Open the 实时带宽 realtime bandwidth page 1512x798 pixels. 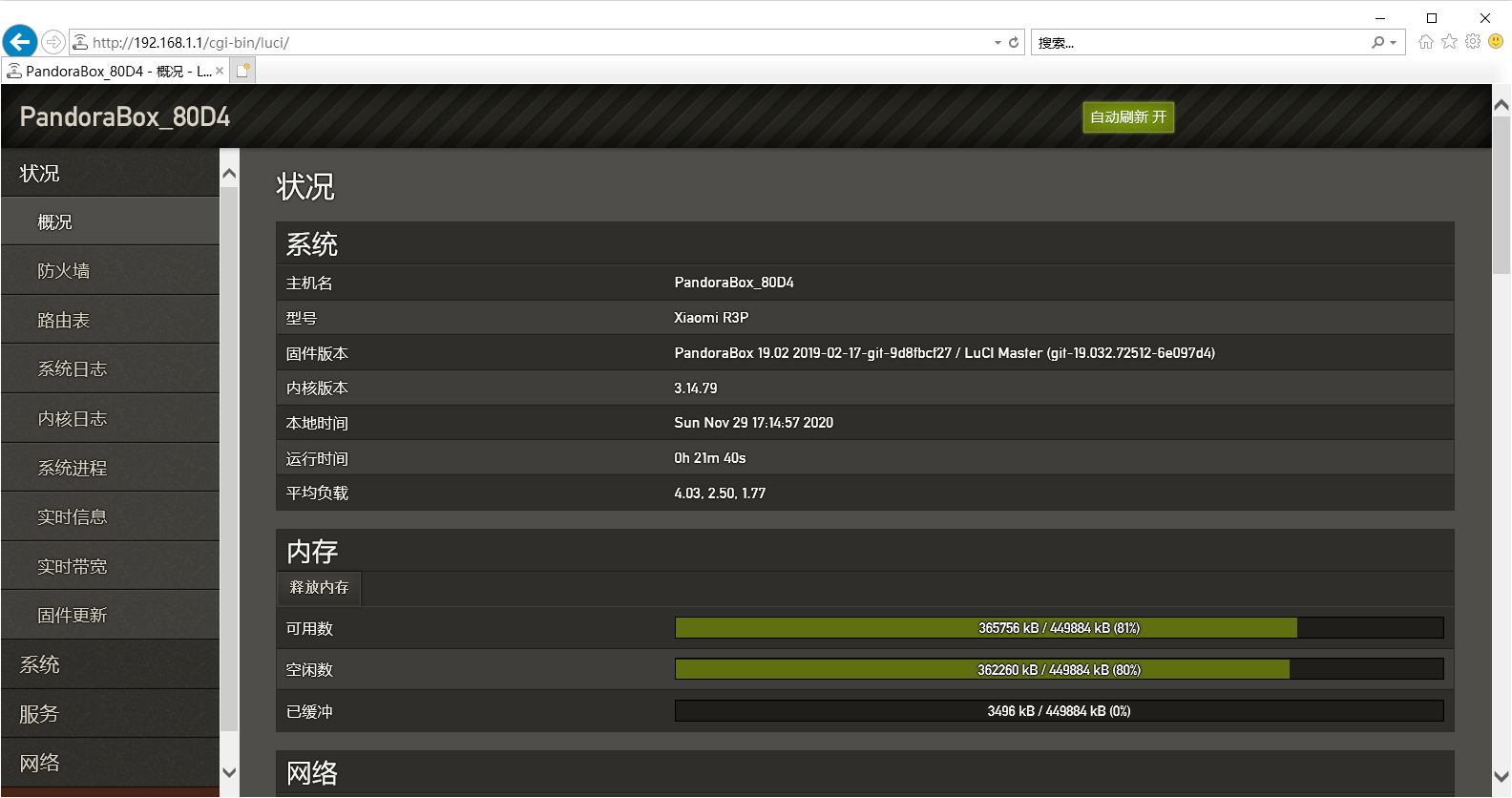point(111,566)
